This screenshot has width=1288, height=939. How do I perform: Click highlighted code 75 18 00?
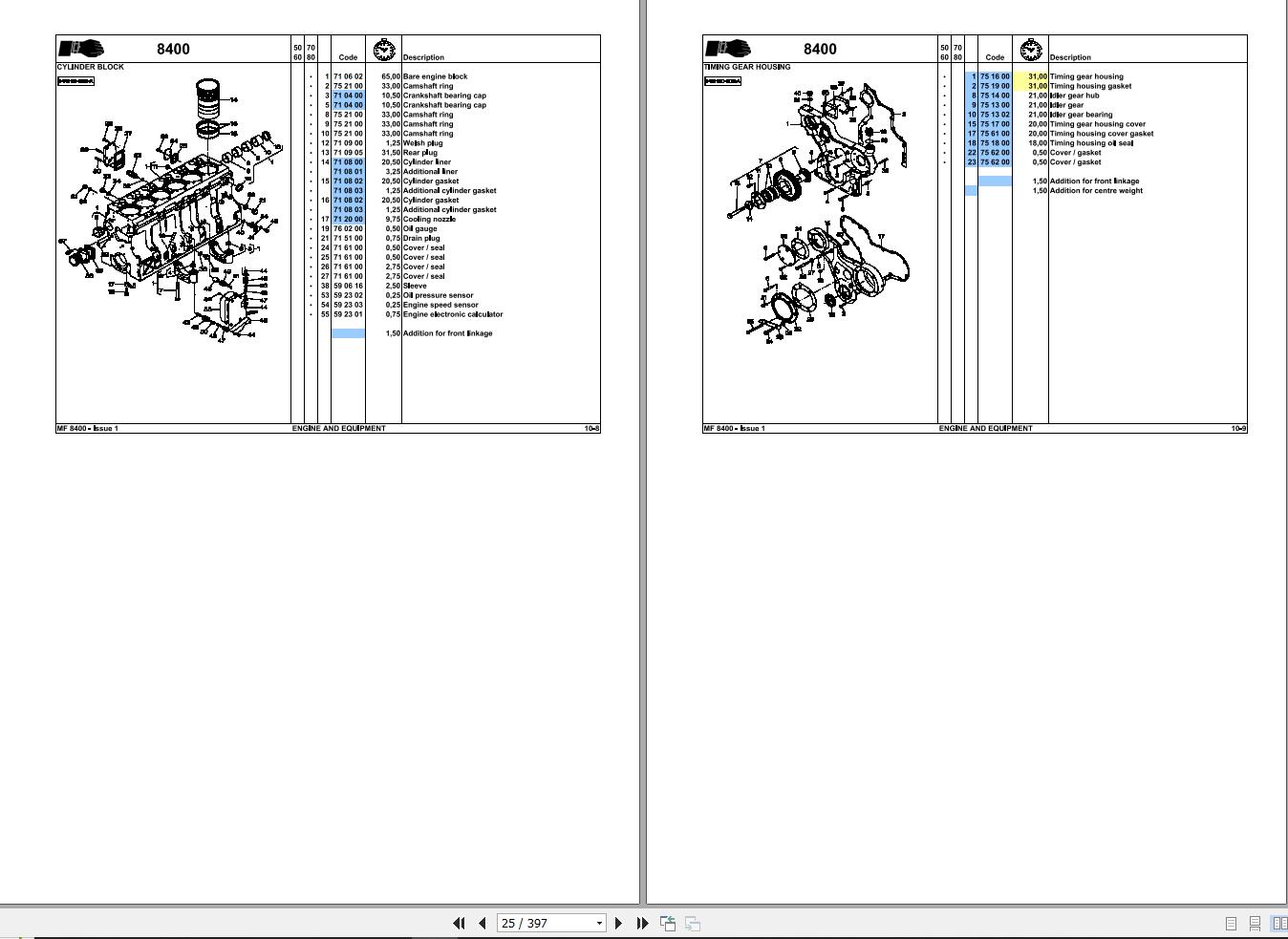coord(995,143)
